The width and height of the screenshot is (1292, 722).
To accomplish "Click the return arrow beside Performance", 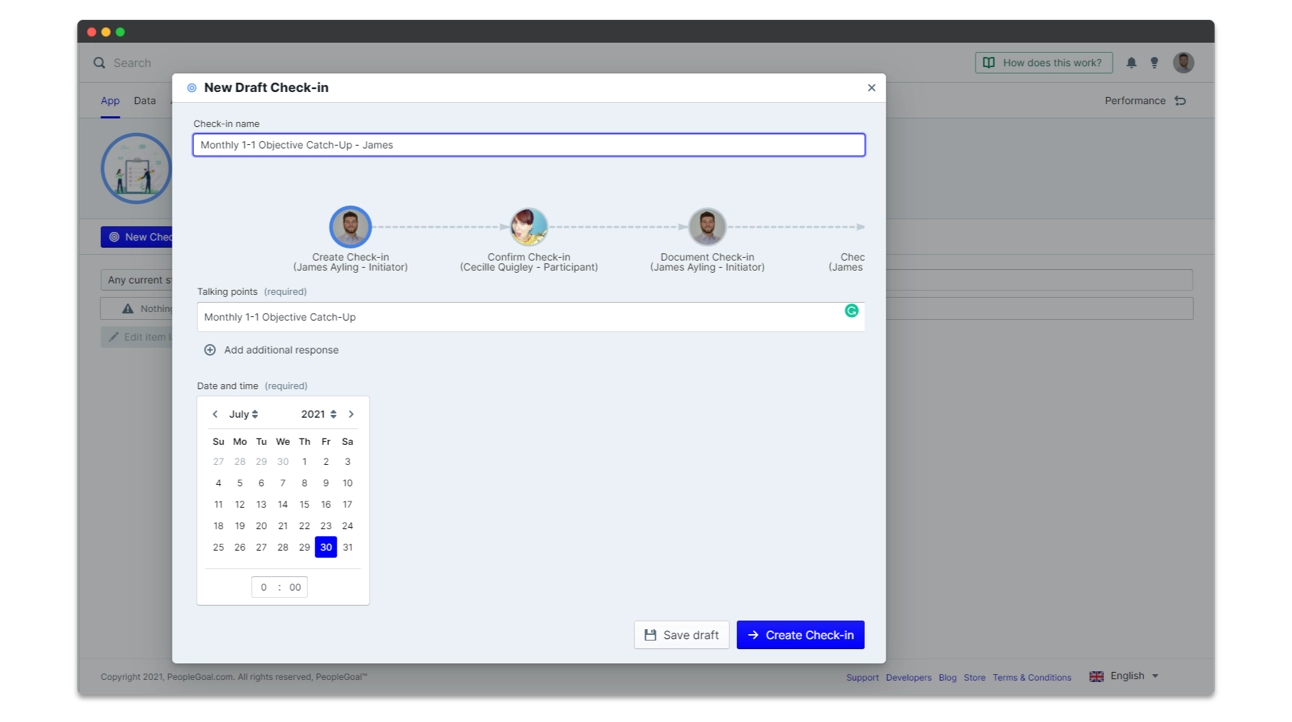I will tap(1180, 100).
